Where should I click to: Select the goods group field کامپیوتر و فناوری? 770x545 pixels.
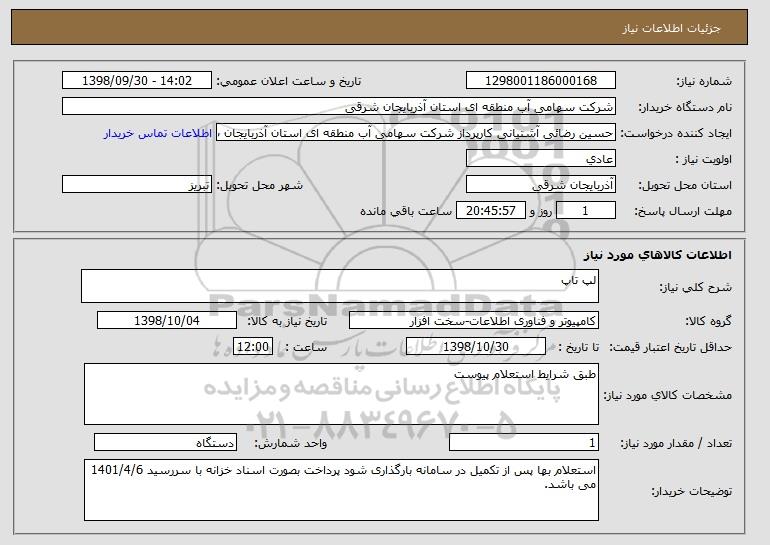[474, 321]
